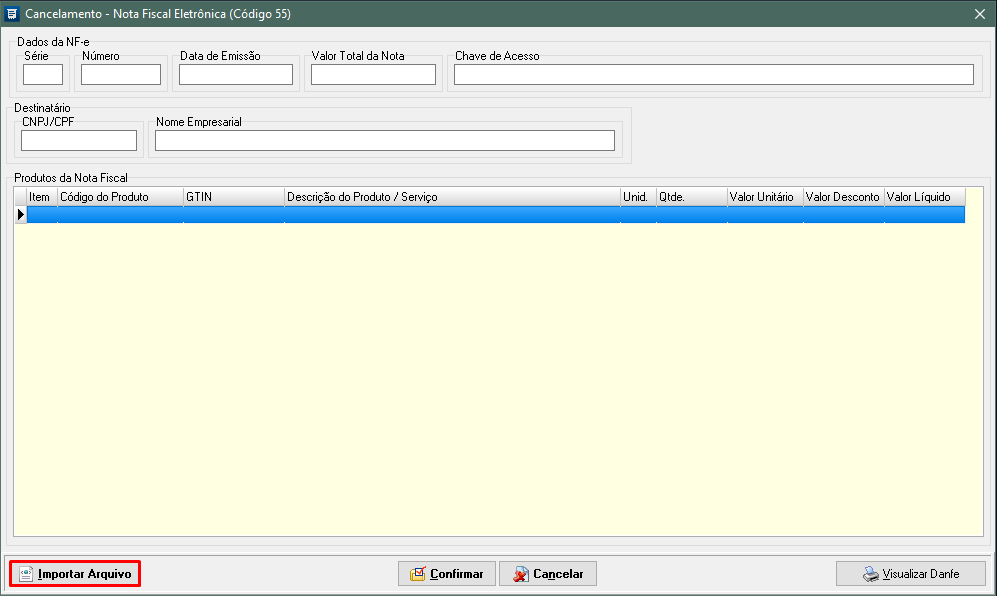997x596 pixels.
Task: Click the Número input field
Action: 121,75
